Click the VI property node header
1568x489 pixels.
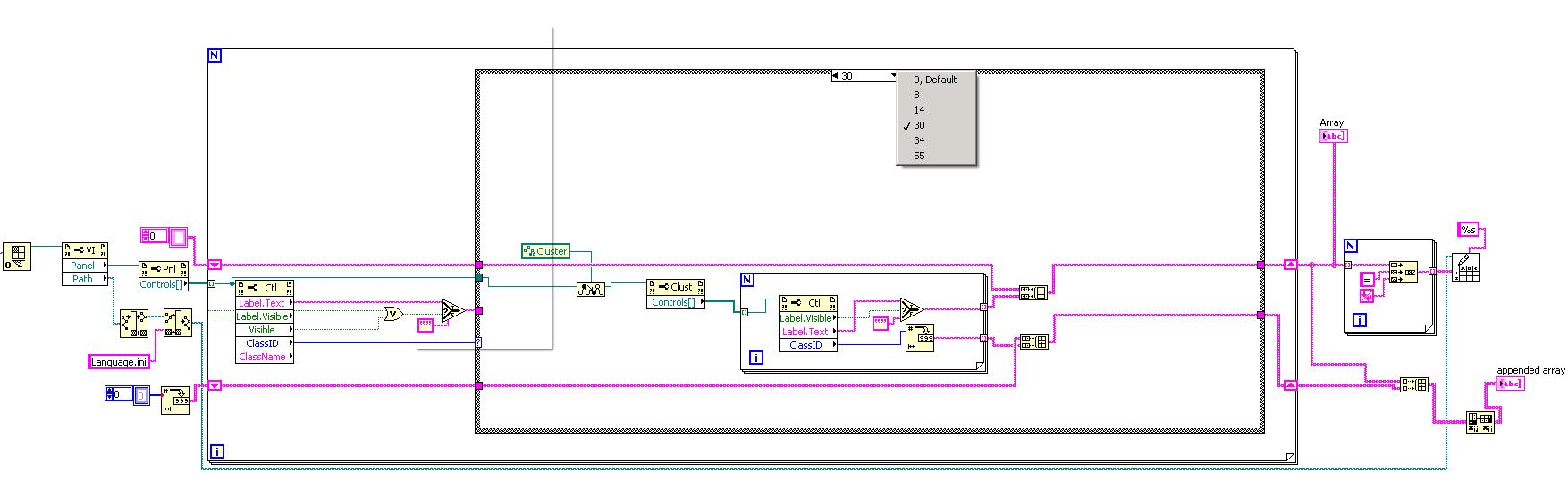tap(84, 250)
